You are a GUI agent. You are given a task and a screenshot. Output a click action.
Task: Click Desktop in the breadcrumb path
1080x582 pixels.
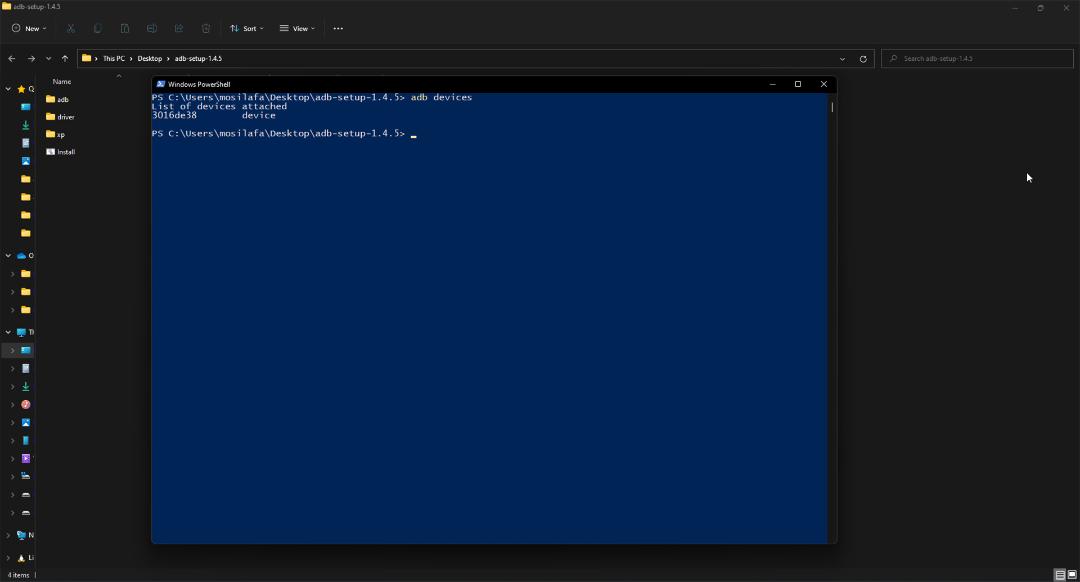149,59
